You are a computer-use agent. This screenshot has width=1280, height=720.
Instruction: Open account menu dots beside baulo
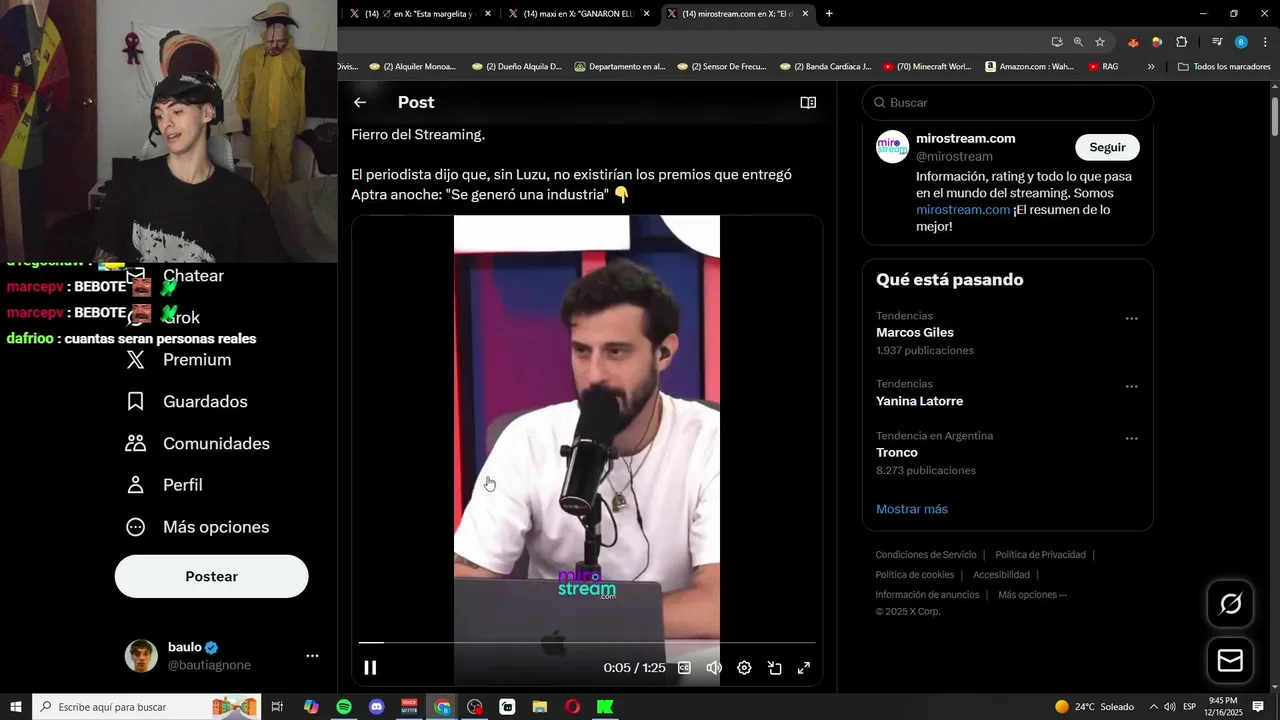(312, 656)
